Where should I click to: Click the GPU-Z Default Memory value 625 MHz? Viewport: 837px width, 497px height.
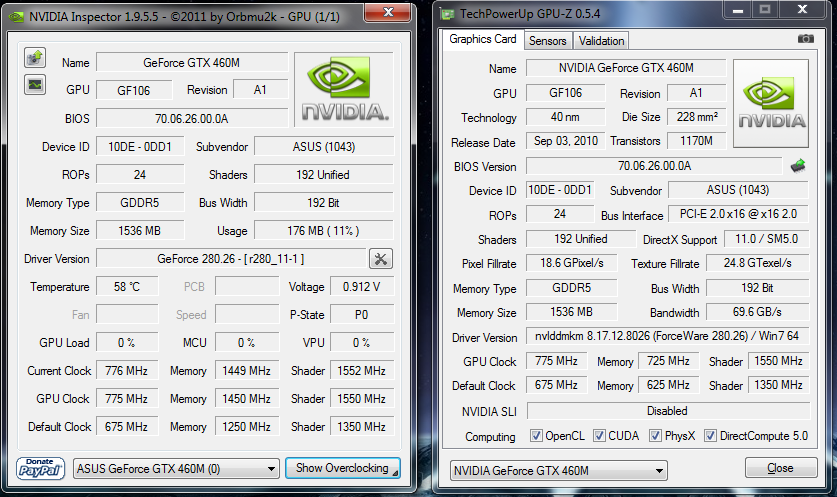point(668,385)
